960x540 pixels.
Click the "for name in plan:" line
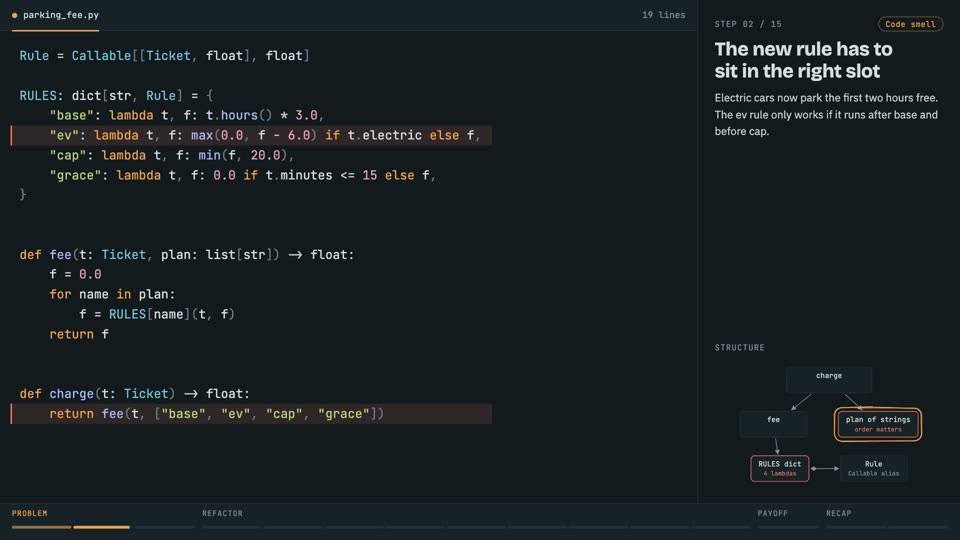tap(112, 294)
